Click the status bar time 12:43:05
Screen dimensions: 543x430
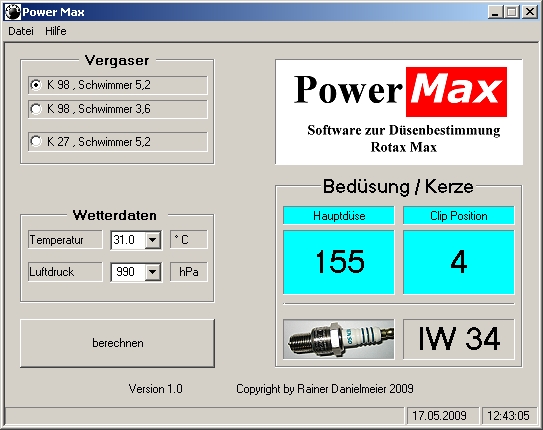pyautogui.click(x=509, y=415)
